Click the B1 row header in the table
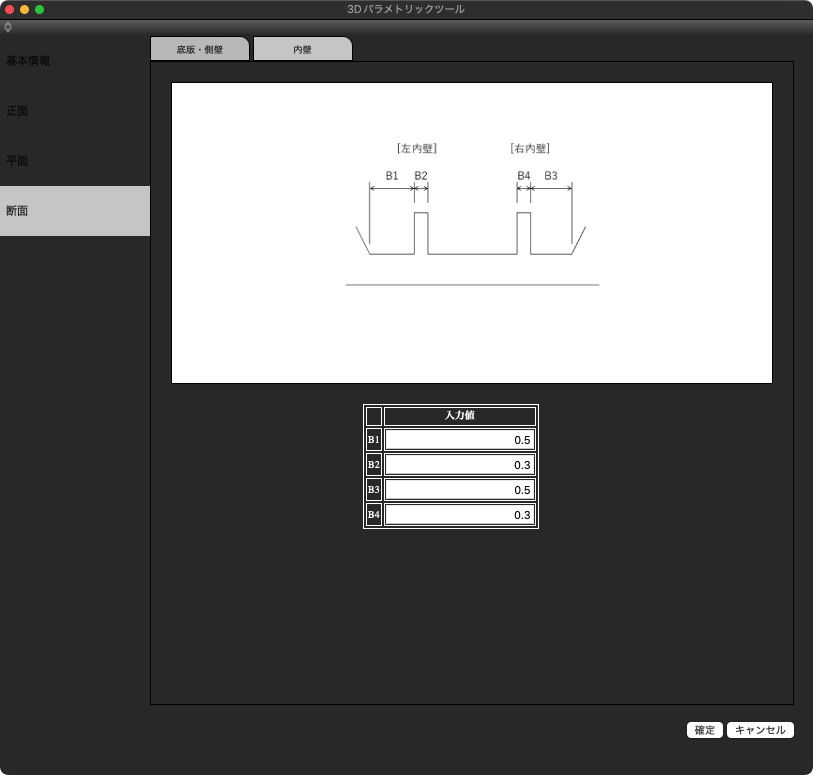Image resolution: width=813 pixels, height=775 pixels. pos(373,440)
